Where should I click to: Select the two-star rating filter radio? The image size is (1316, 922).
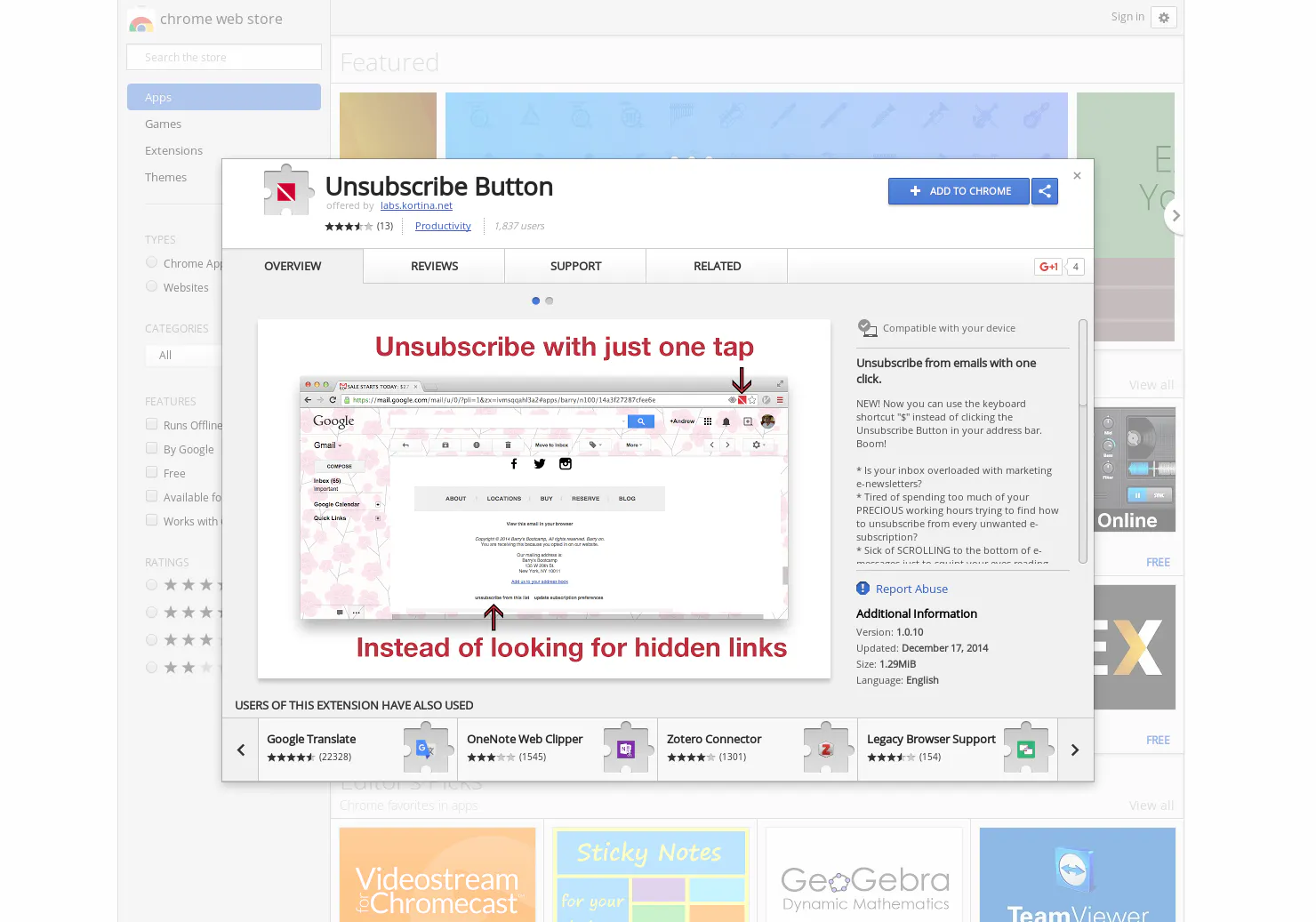click(152, 668)
